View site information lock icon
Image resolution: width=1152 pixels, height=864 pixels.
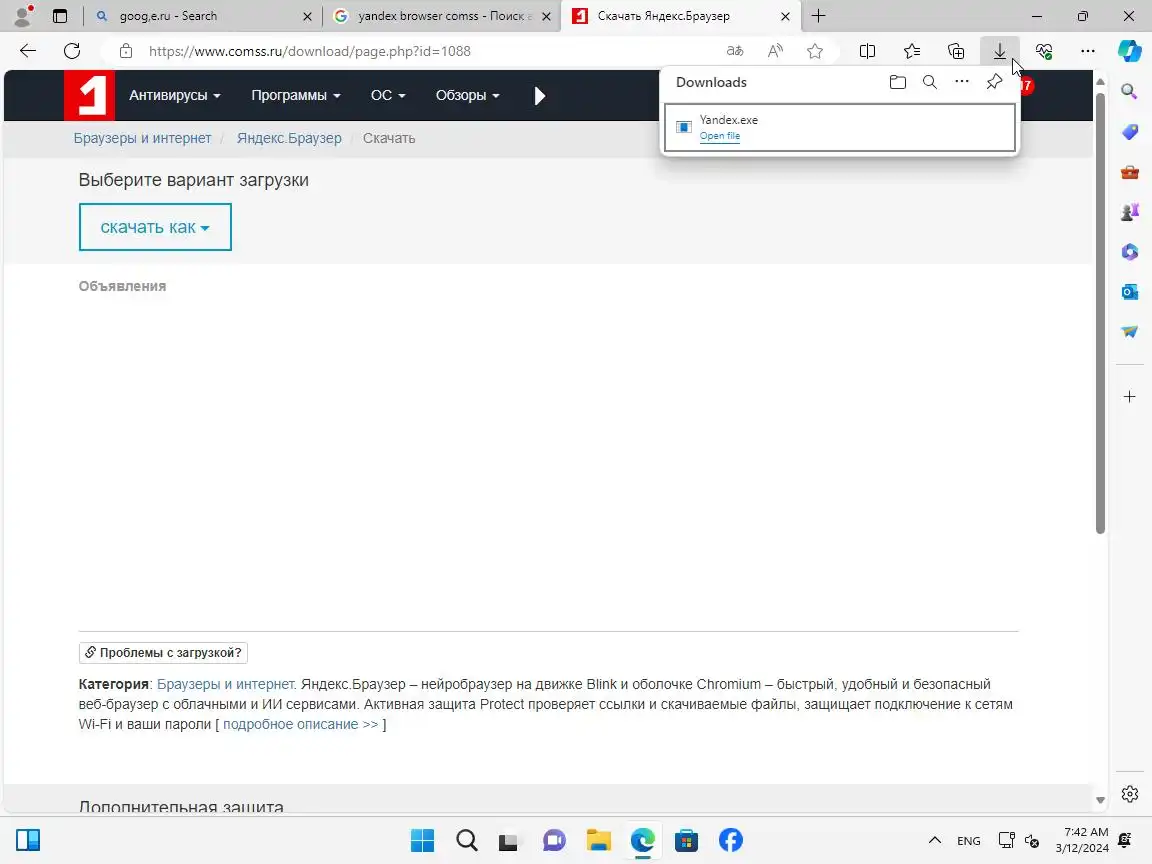[126, 51]
